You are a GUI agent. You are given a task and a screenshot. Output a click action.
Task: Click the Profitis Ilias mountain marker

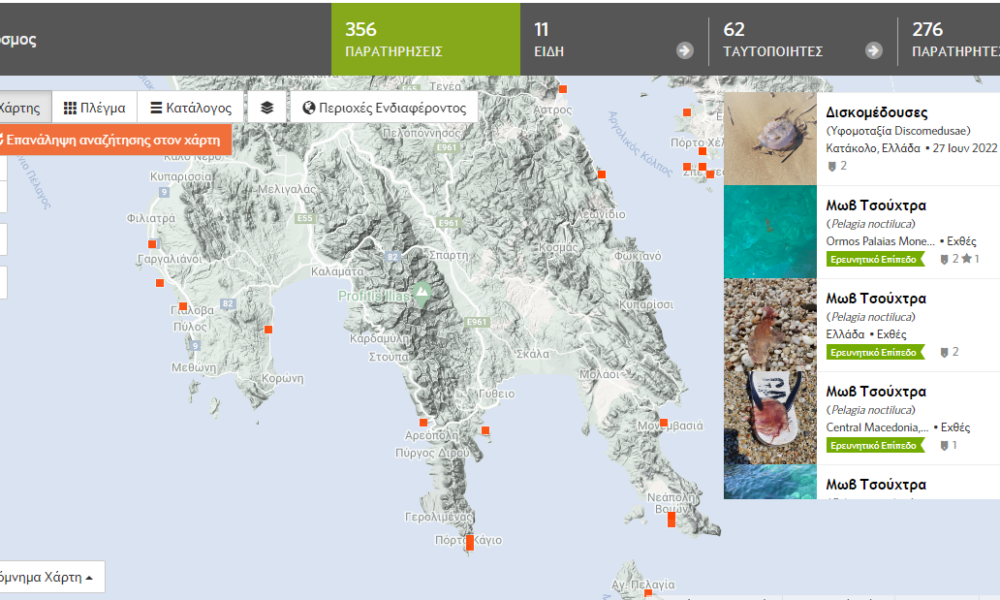click(422, 295)
